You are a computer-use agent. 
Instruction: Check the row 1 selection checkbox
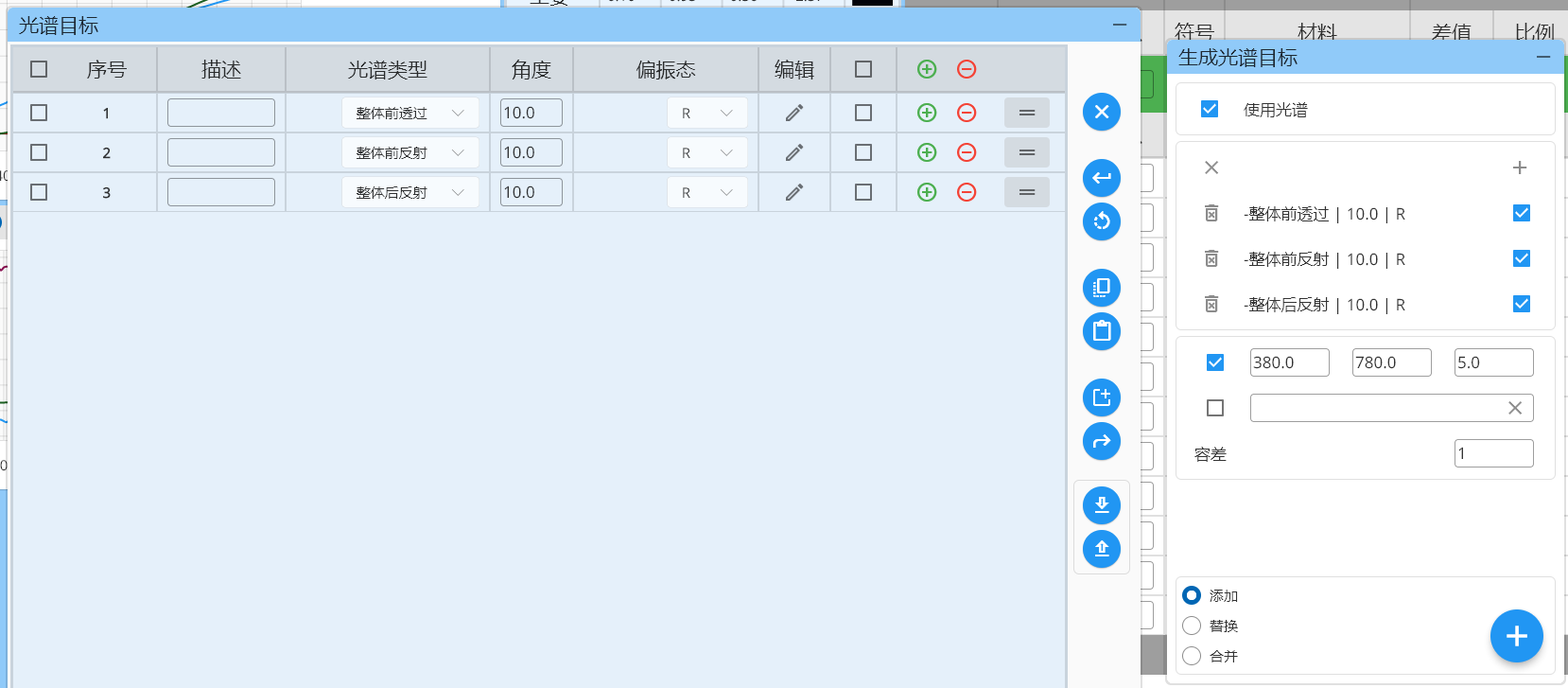click(x=39, y=113)
